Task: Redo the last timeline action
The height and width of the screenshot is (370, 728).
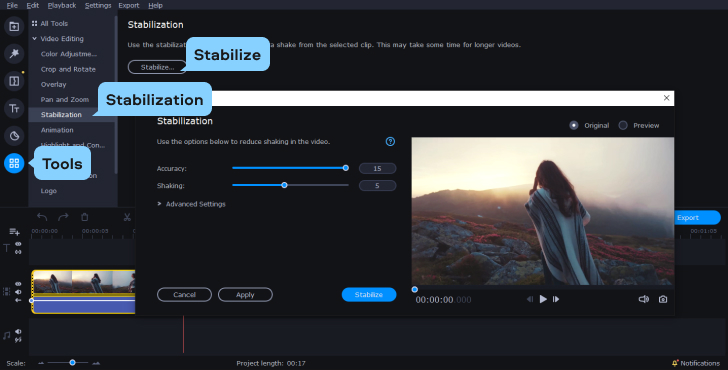Action: click(x=63, y=217)
